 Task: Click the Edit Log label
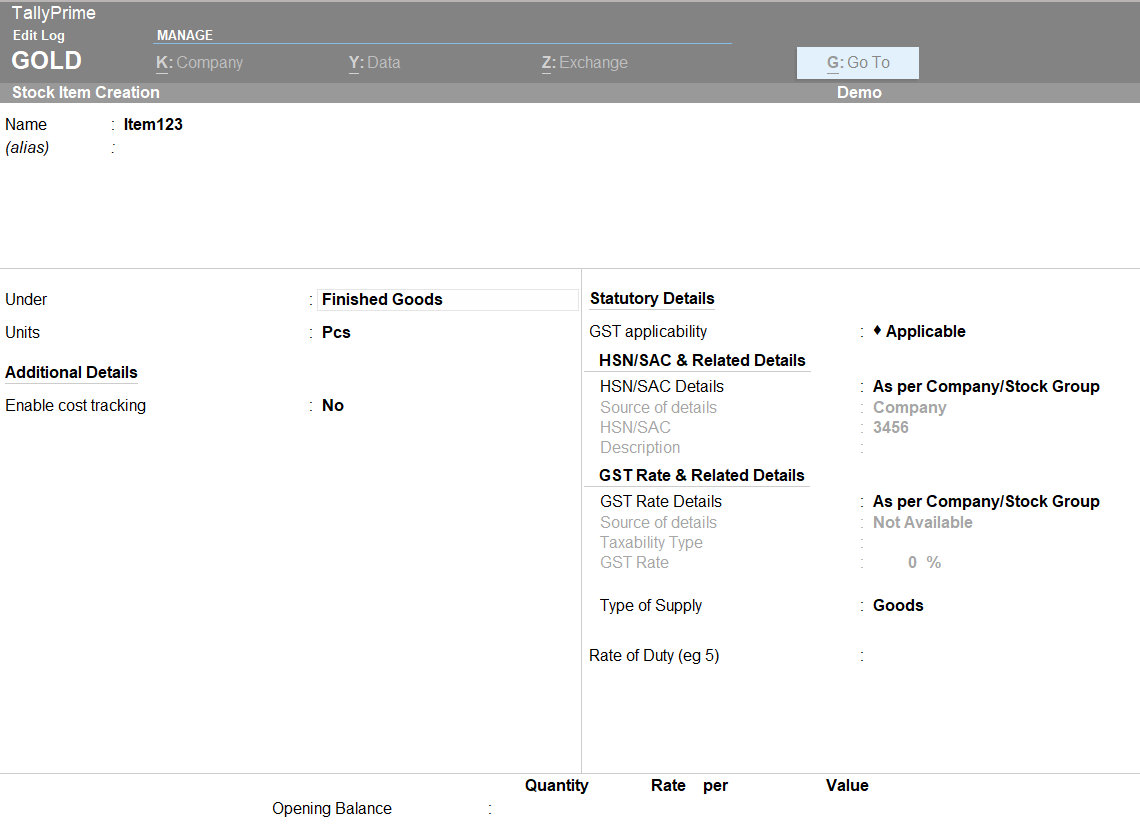38,35
